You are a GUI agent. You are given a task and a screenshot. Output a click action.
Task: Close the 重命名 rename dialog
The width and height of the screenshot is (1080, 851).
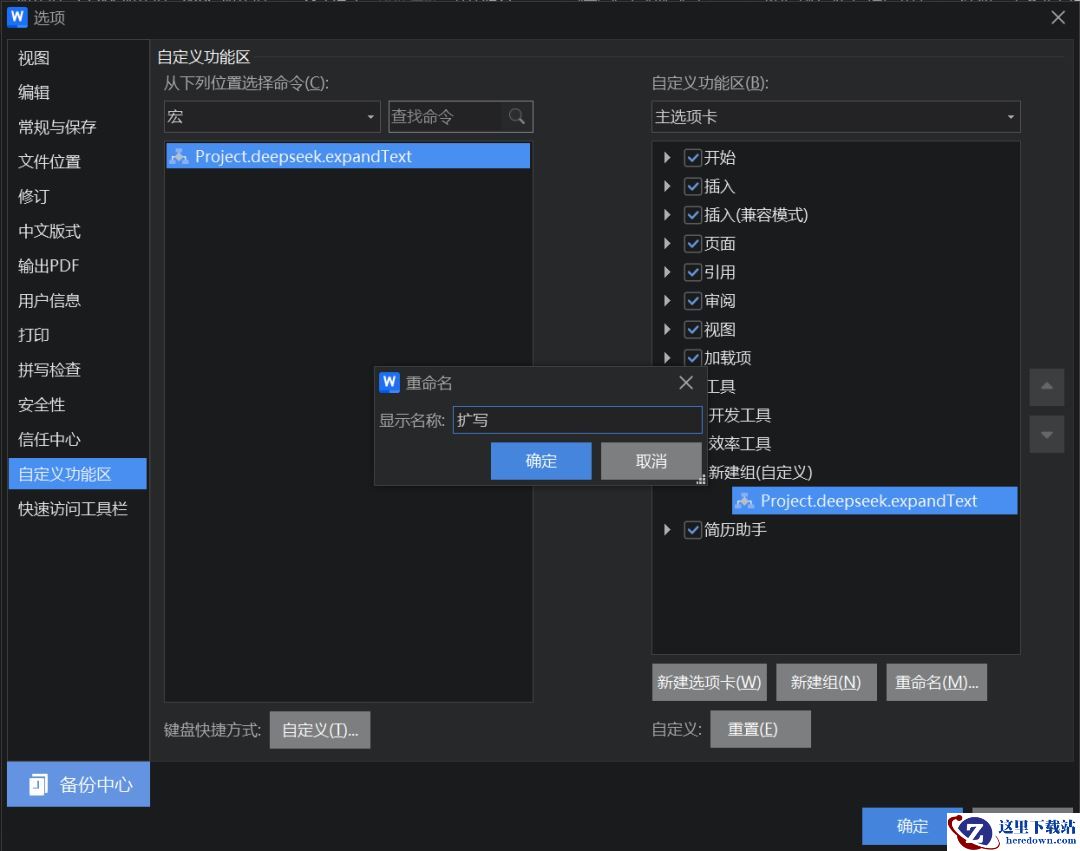click(x=686, y=383)
